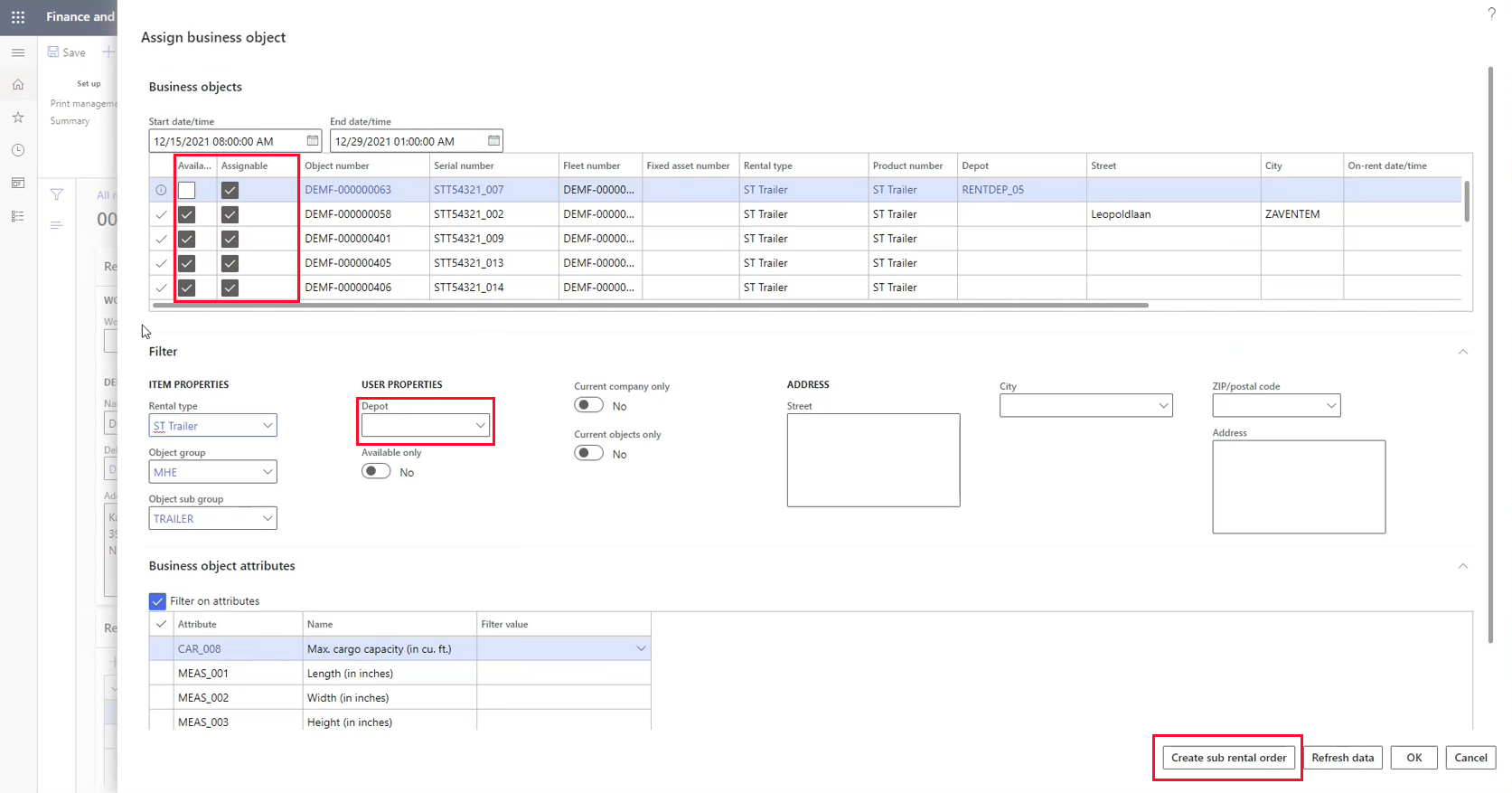The width and height of the screenshot is (1512, 793).
Task: Collapse the Filter section
Action: 1462,352
